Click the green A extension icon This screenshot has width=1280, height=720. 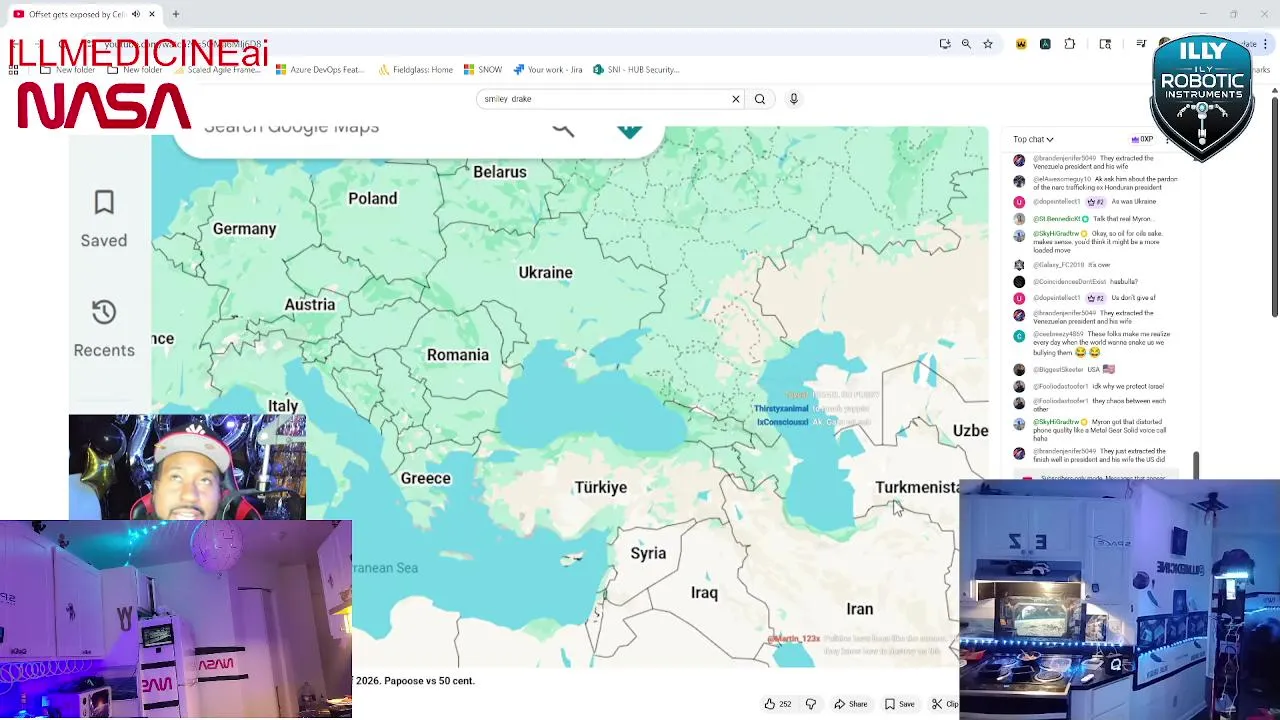[1045, 44]
